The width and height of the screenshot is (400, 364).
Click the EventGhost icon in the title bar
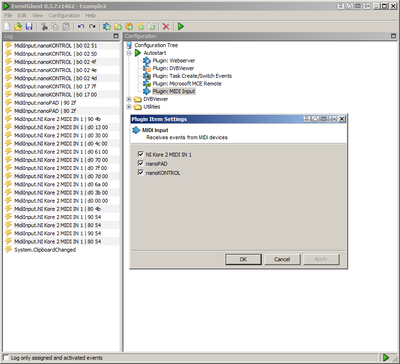point(6,6)
